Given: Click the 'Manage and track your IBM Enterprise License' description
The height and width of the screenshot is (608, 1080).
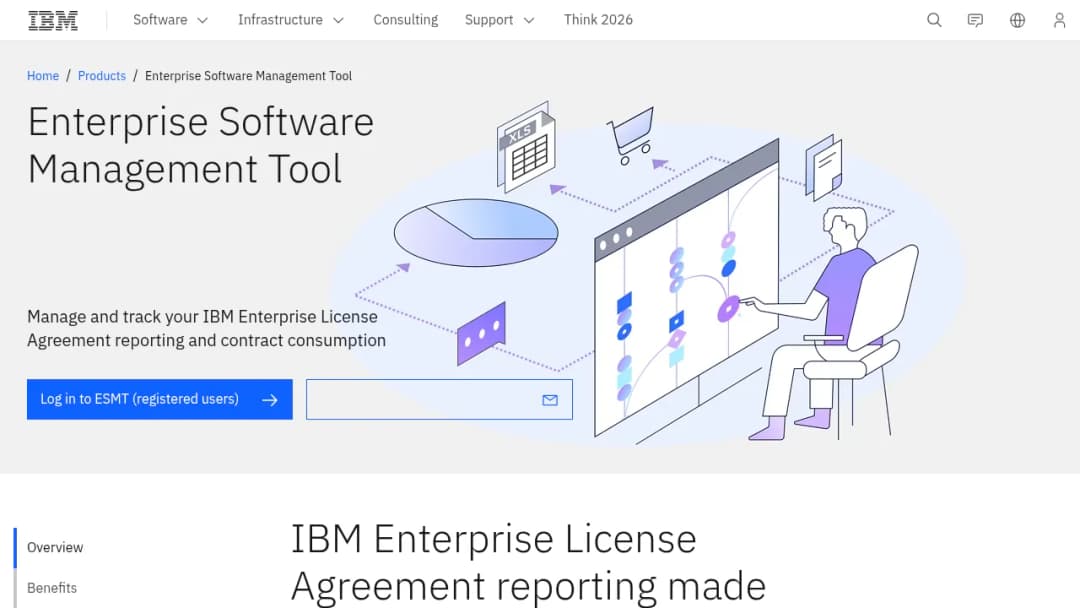Looking at the screenshot, I should pyautogui.click(x=207, y=328).
